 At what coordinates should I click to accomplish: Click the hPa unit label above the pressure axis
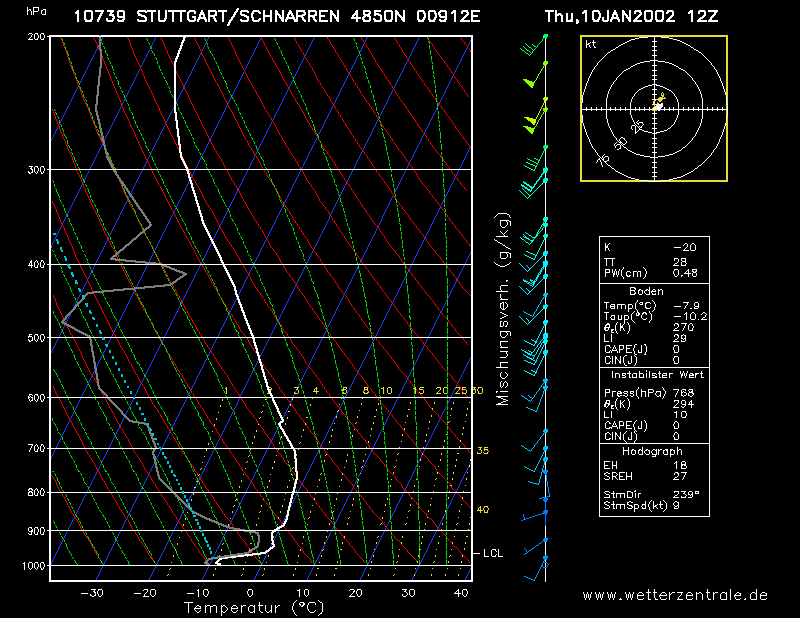pyautogui.click(x=36, y=11)
